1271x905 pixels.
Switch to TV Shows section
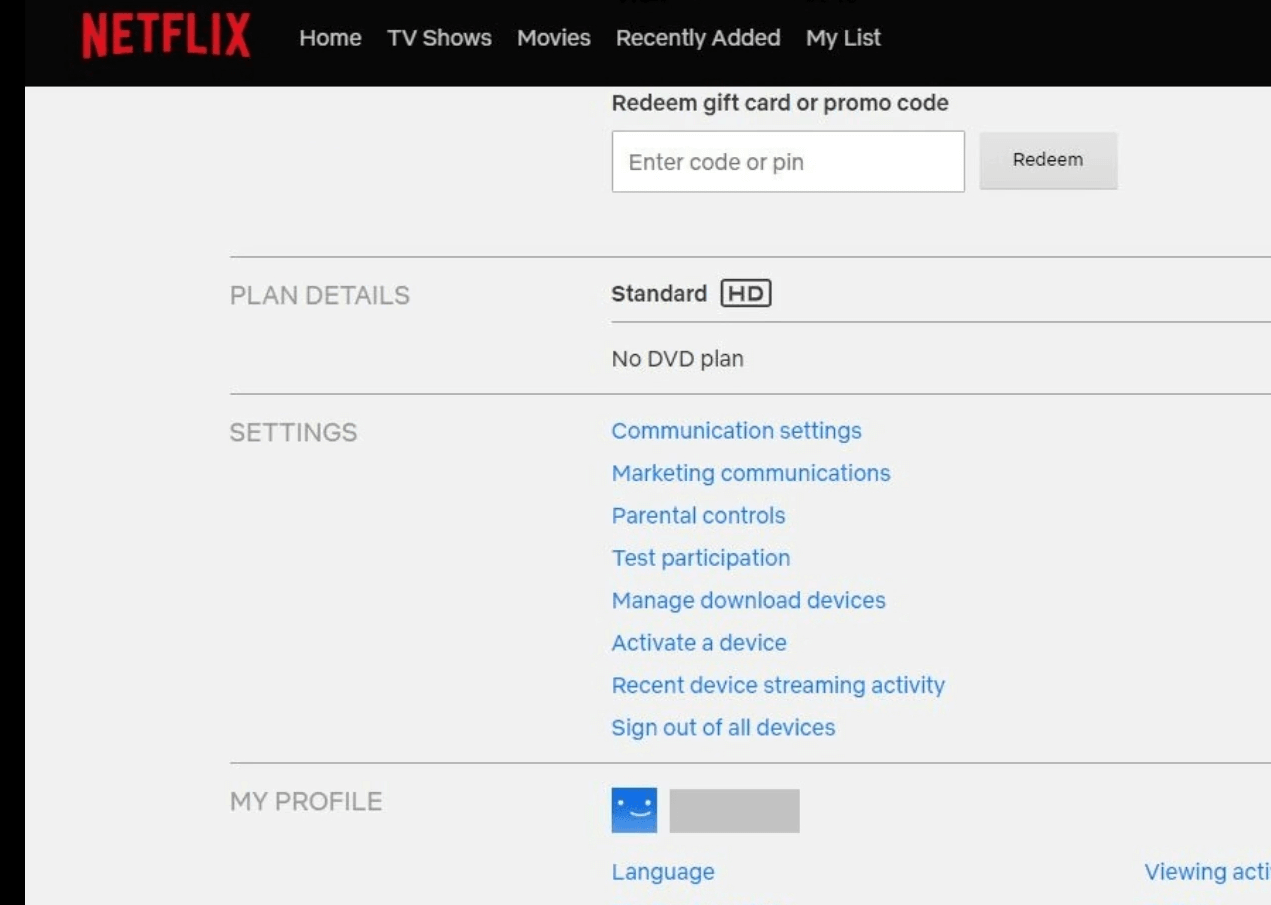[440, 38]
